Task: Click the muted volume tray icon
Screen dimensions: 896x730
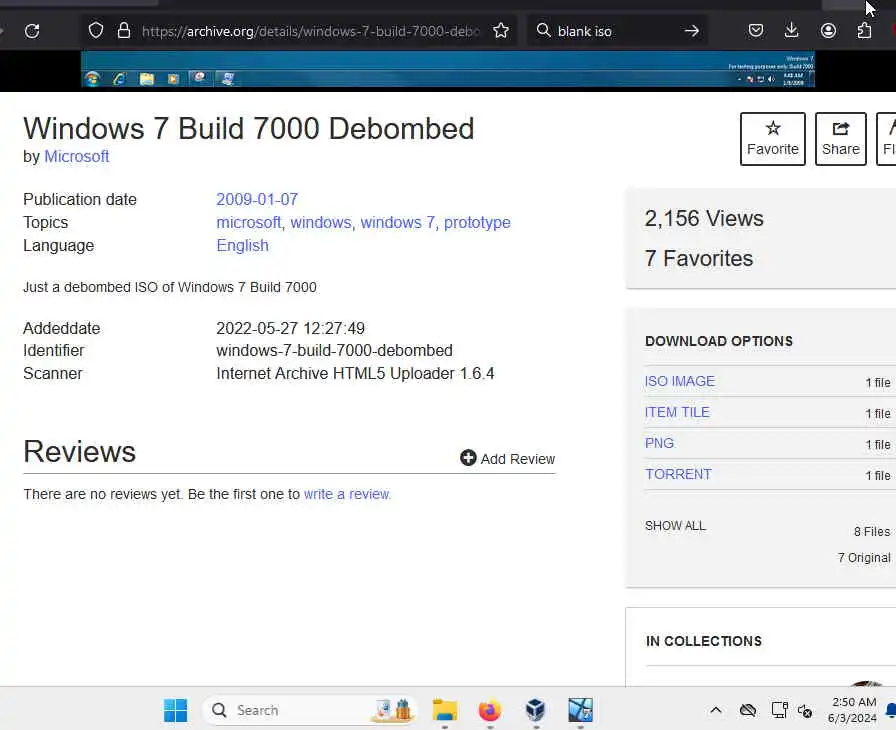Action: [x=805, y=711]
